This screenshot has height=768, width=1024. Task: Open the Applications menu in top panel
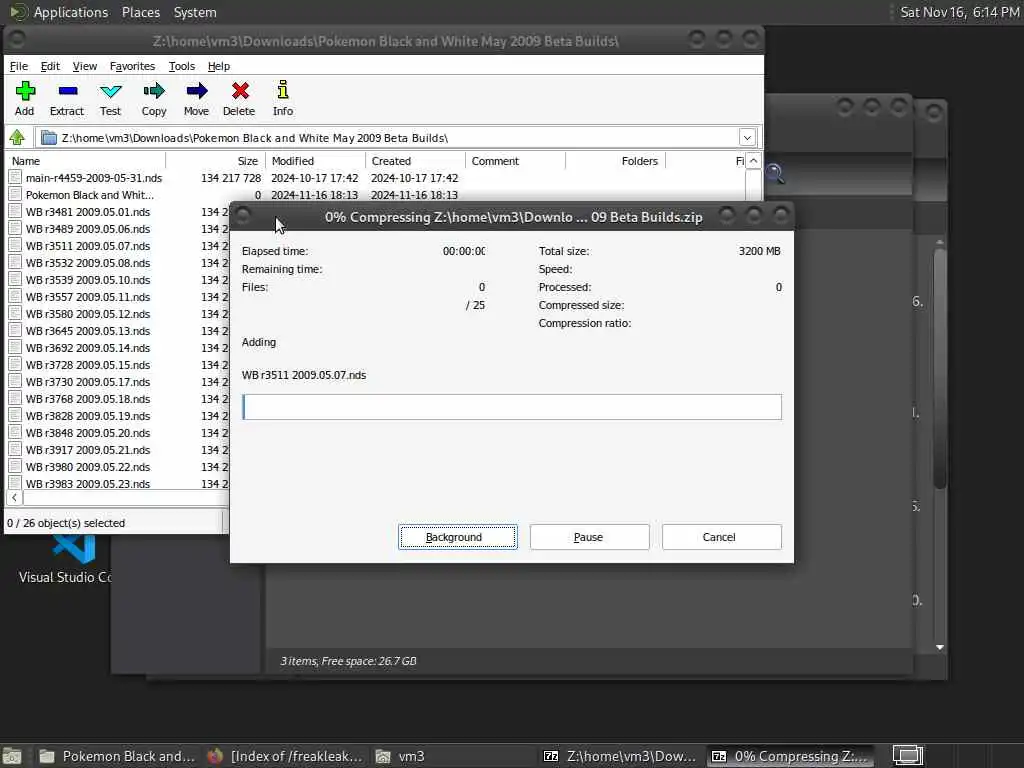[71, 12]
